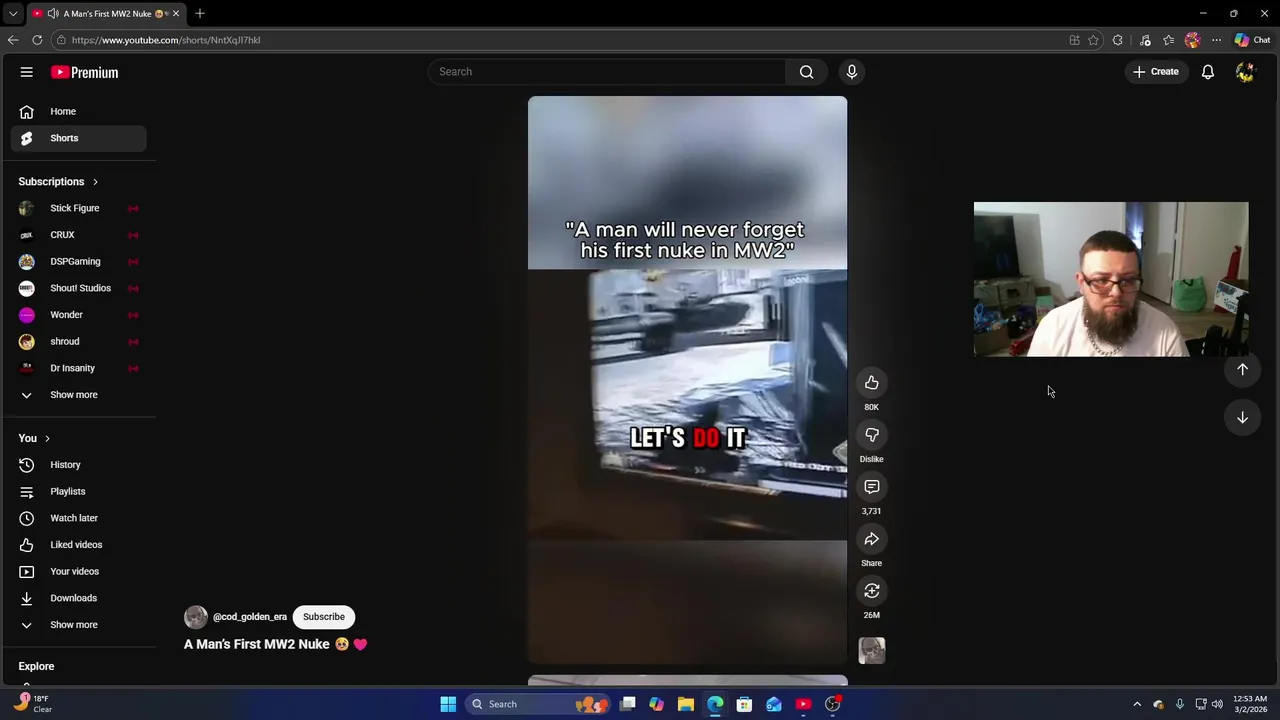Reload the page in the browser
Screen dimensions: 1280x720
tap(37, 40)
